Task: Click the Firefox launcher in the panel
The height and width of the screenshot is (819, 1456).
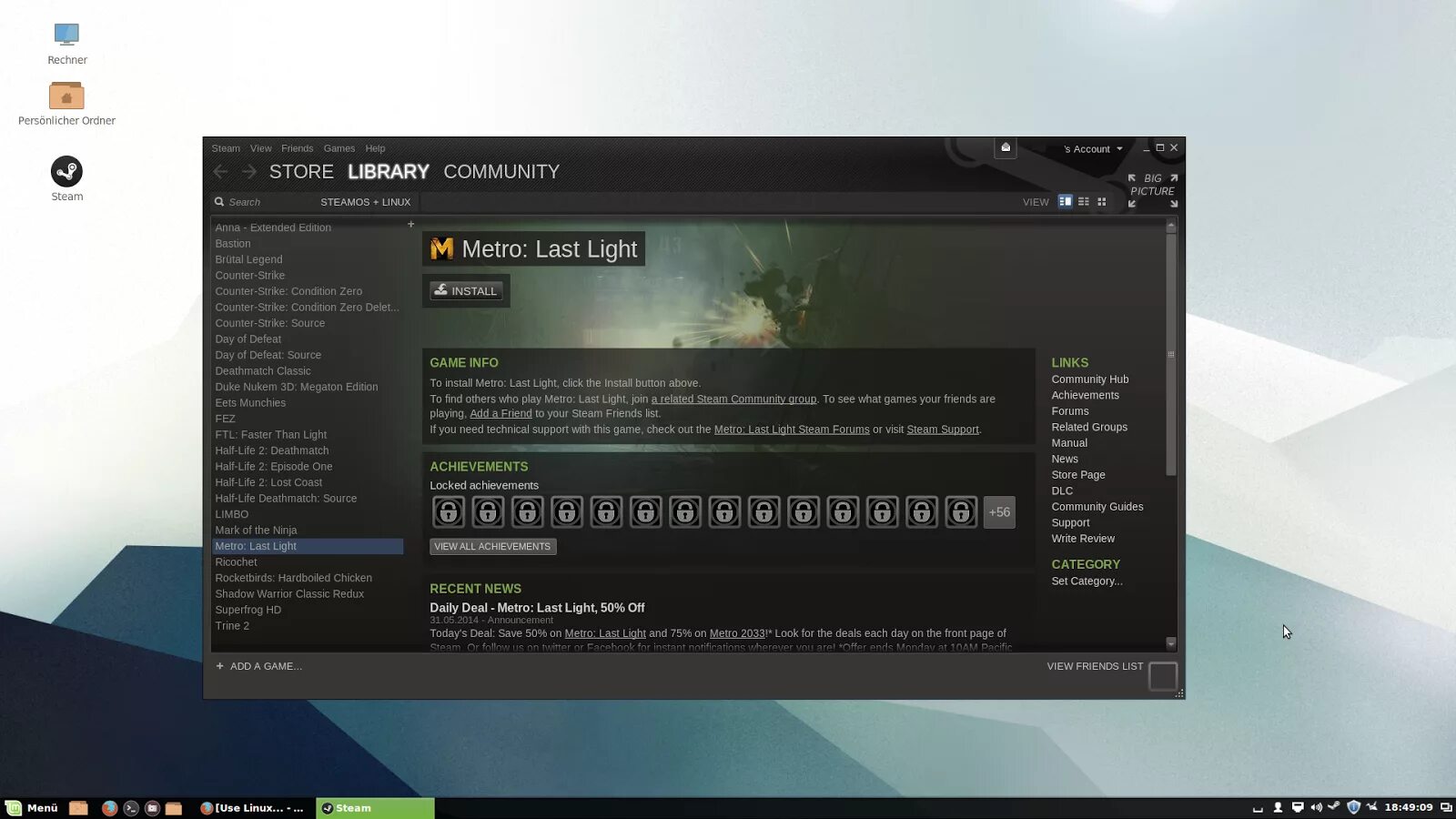Action: [x=109, y=808]
